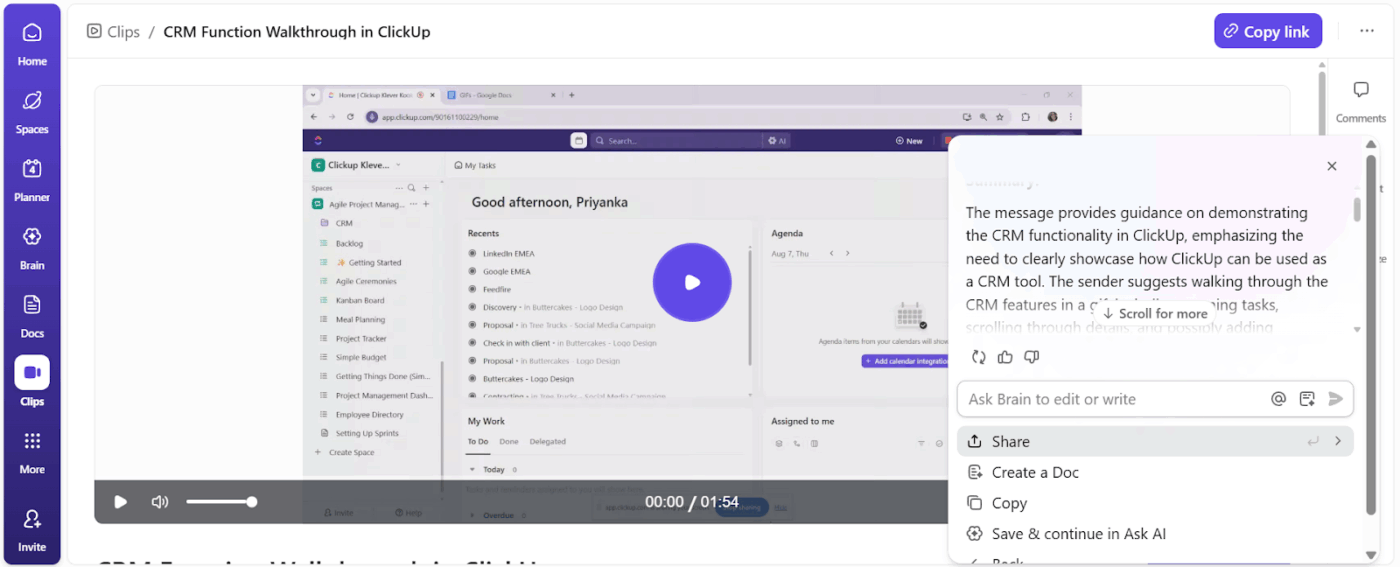Click the small play button in video controls
This screenshot has width=1400, height=567.
pos(120,502)
